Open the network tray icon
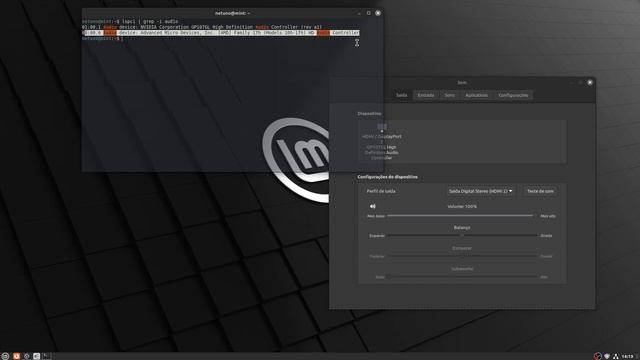Image resolution: width=640 pixels, height=360 pixels. tap(616, 356)
